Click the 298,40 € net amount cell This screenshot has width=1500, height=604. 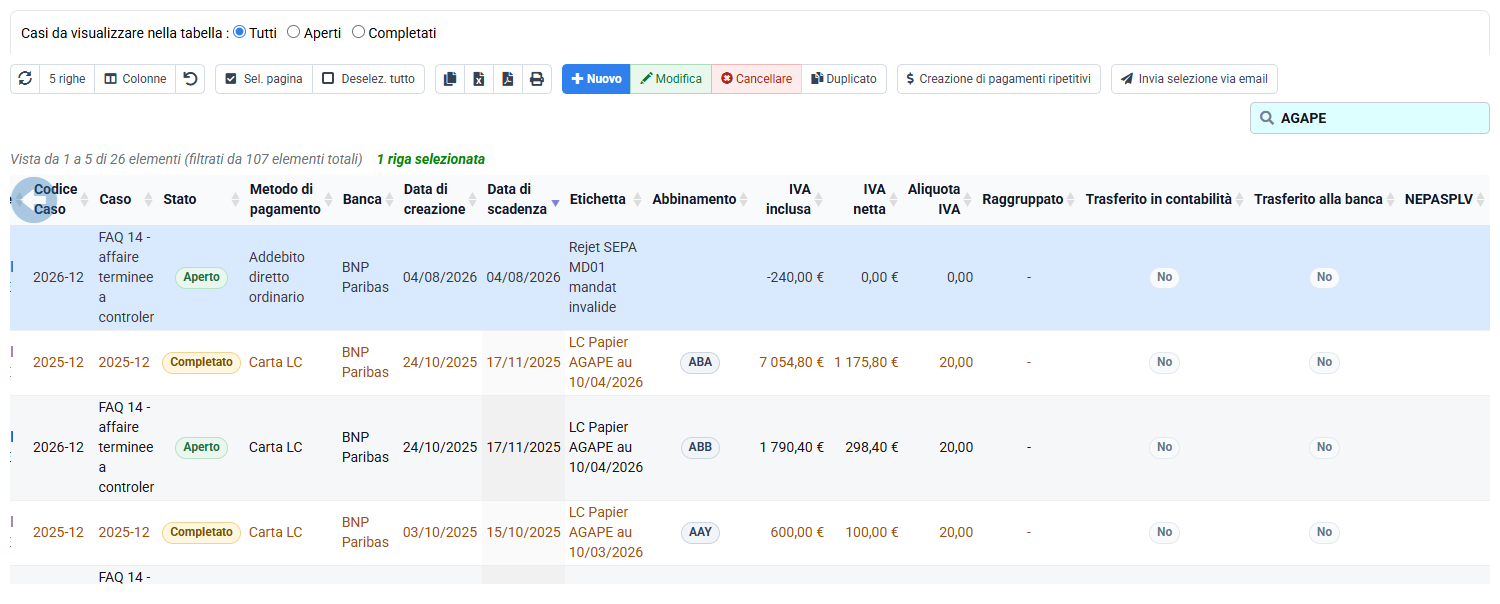point(872,447)
